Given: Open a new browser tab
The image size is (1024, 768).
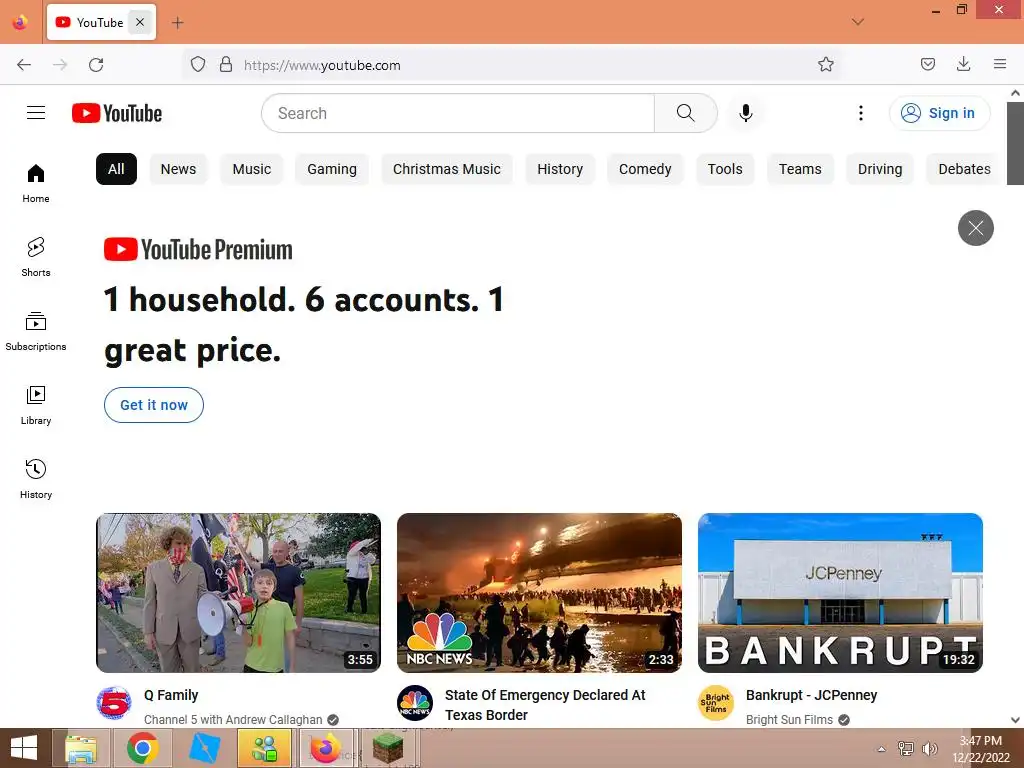Looking at the screenshot, I should tap(178, 23).
